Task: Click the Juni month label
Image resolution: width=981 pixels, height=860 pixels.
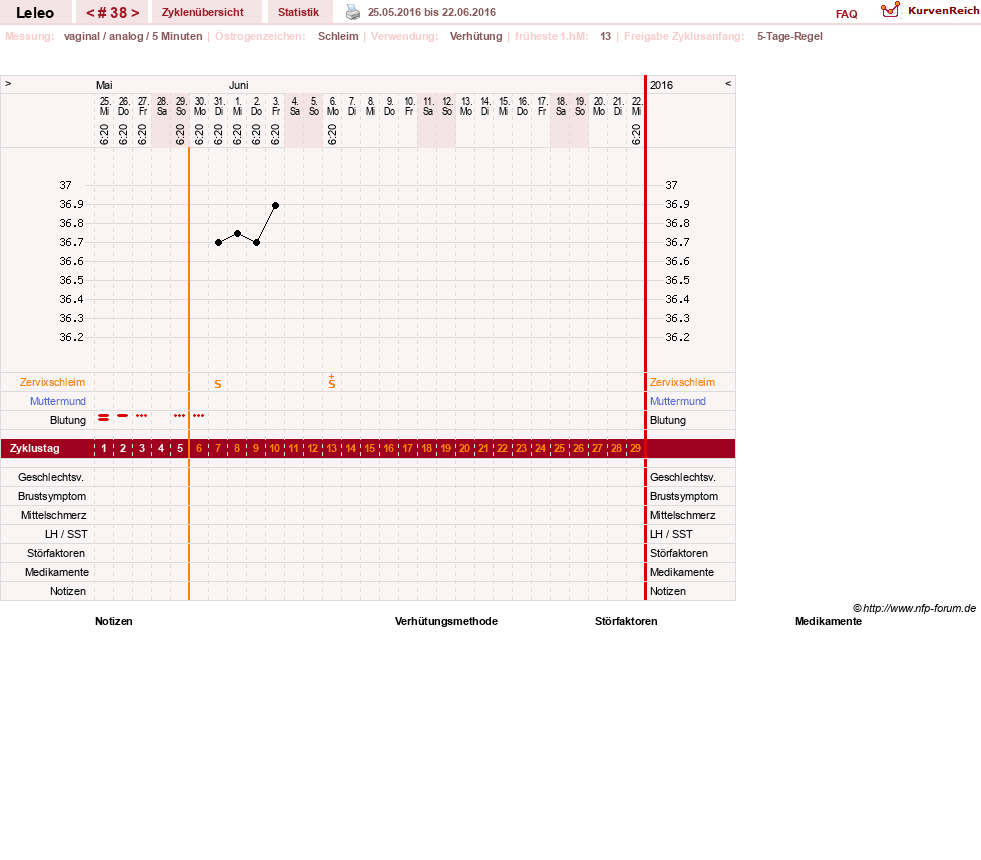Action: [x=238, y=85]
